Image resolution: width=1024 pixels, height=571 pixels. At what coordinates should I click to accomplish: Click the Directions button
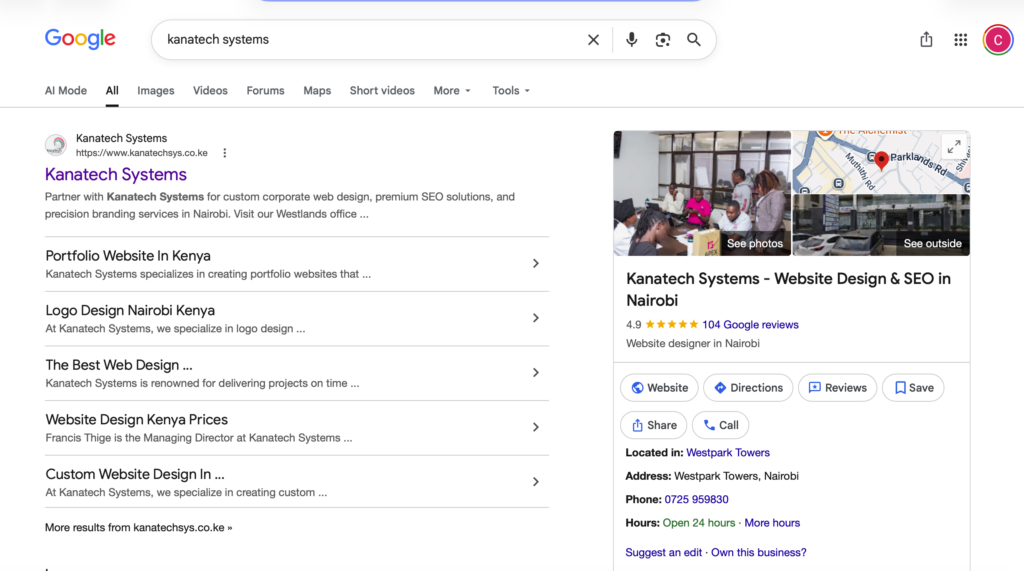pyautogui.click(x=748, y=388)
